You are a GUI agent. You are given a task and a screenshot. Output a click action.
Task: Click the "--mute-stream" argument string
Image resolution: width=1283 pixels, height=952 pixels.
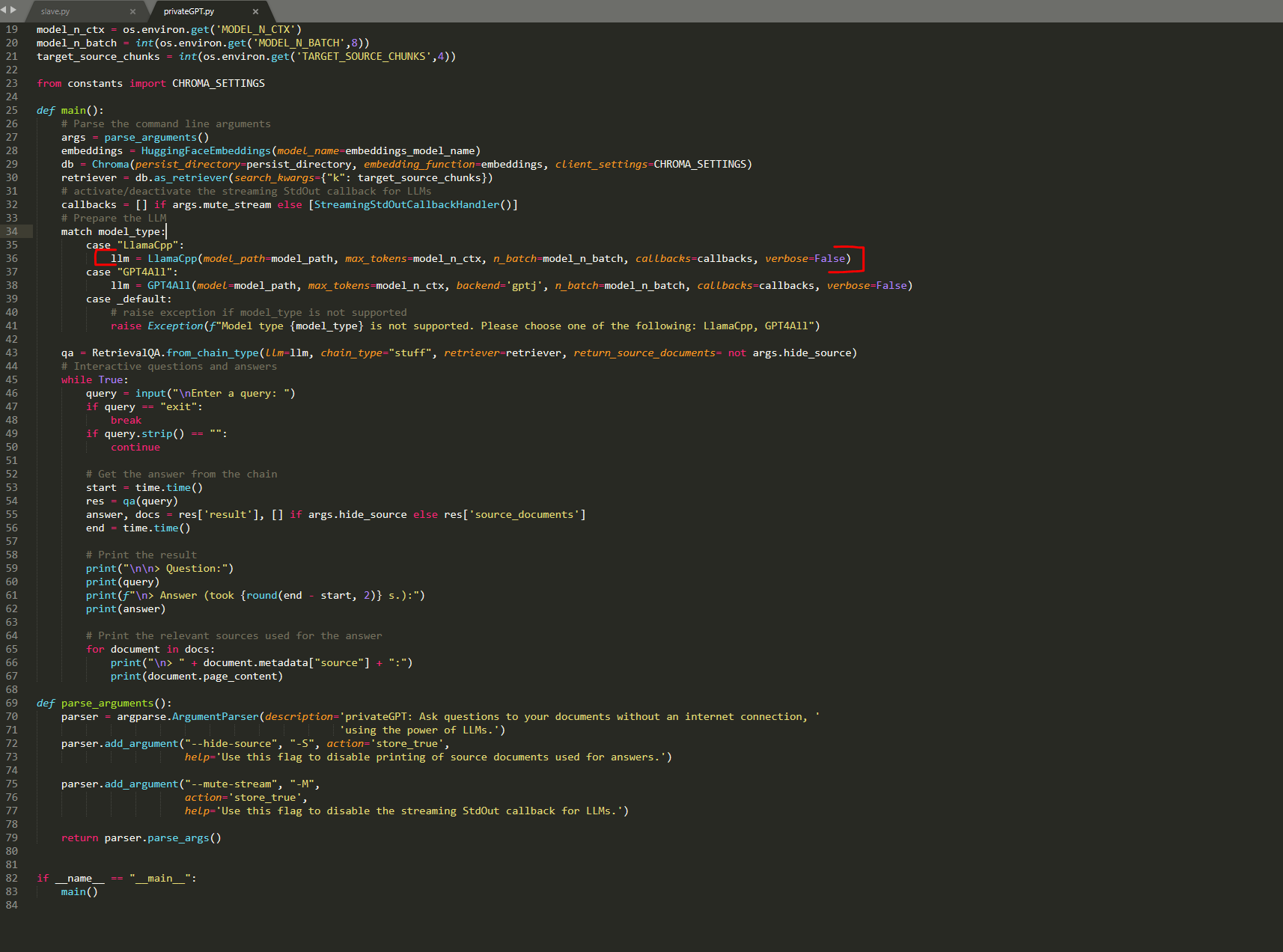tap(231, 784)
